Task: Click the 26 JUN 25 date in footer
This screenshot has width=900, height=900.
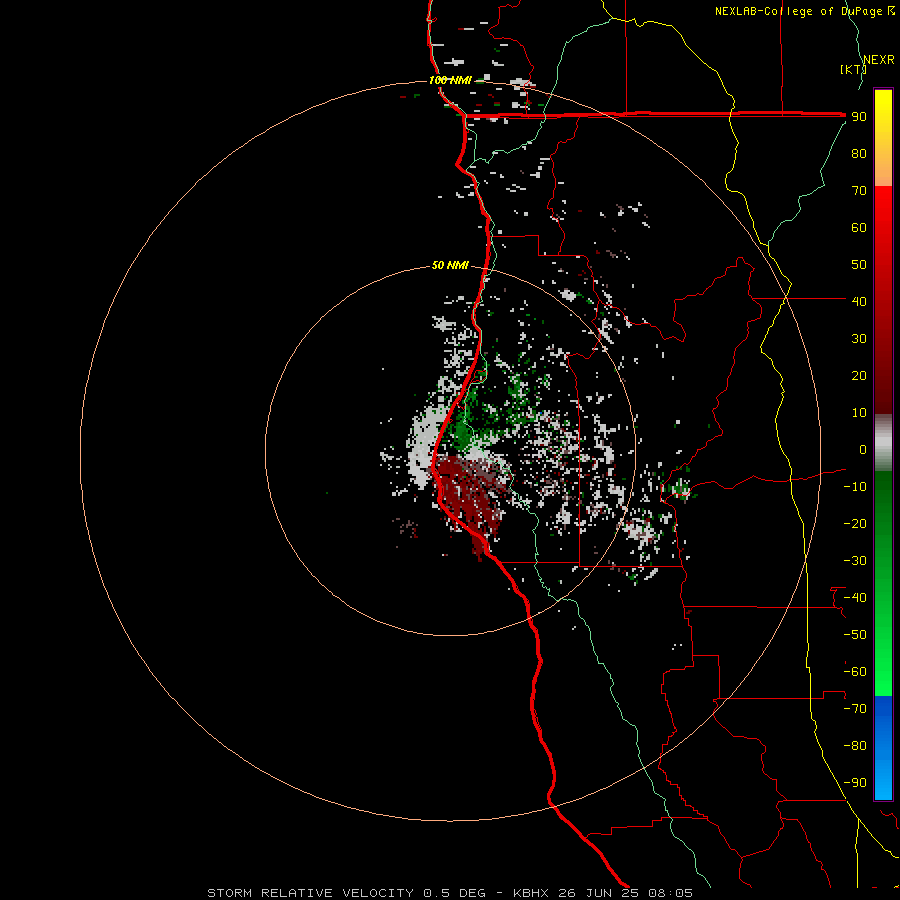Action: pyautogui.click(x=599, y=893)
